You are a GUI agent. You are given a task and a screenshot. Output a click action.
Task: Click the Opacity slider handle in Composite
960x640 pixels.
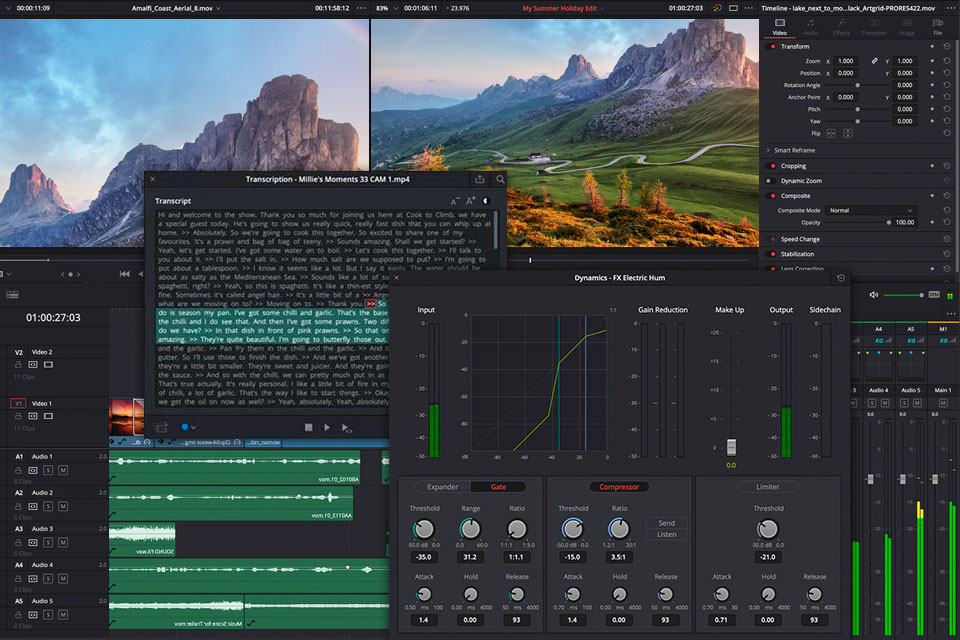889,222
